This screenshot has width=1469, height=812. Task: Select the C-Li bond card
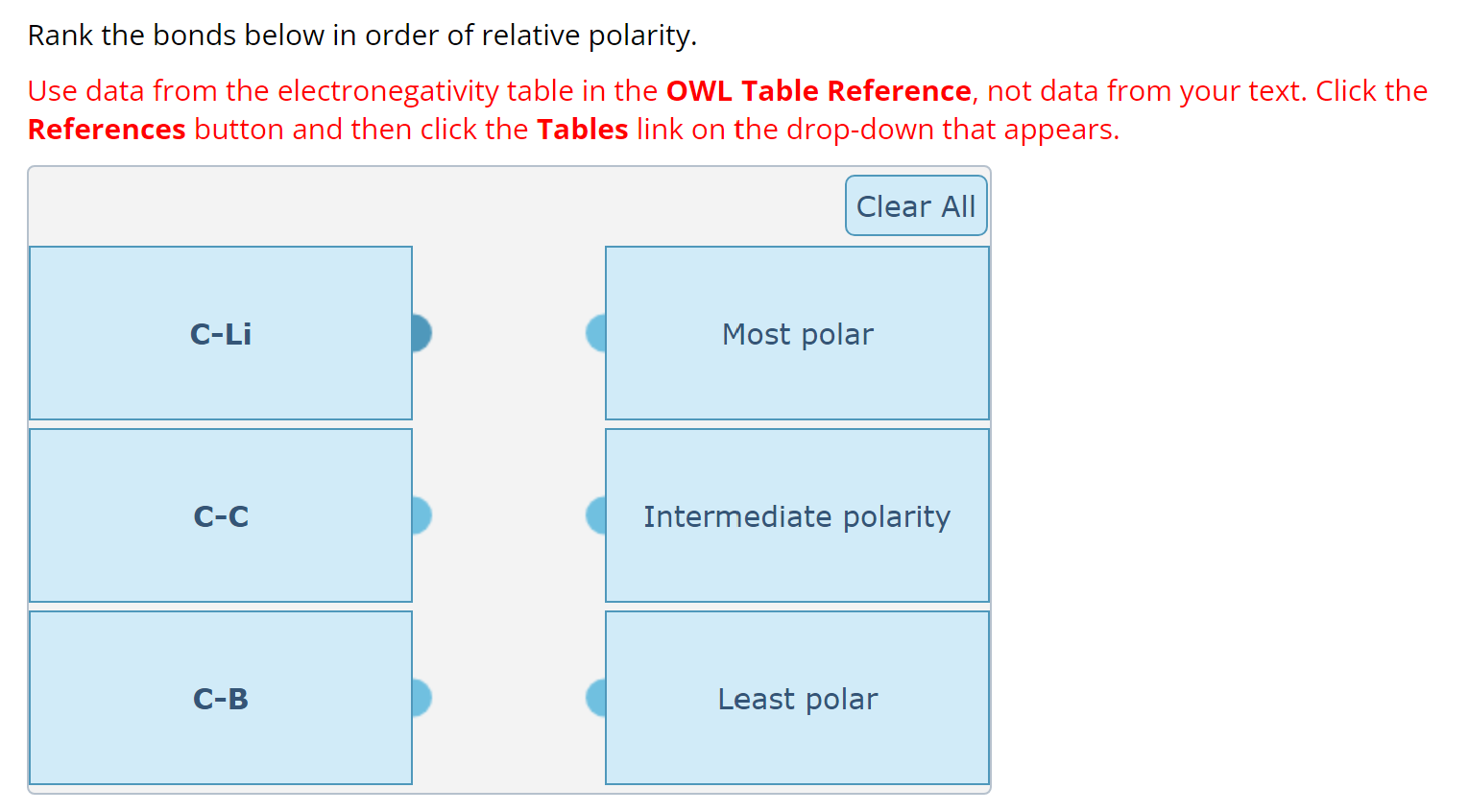point(221,333)
